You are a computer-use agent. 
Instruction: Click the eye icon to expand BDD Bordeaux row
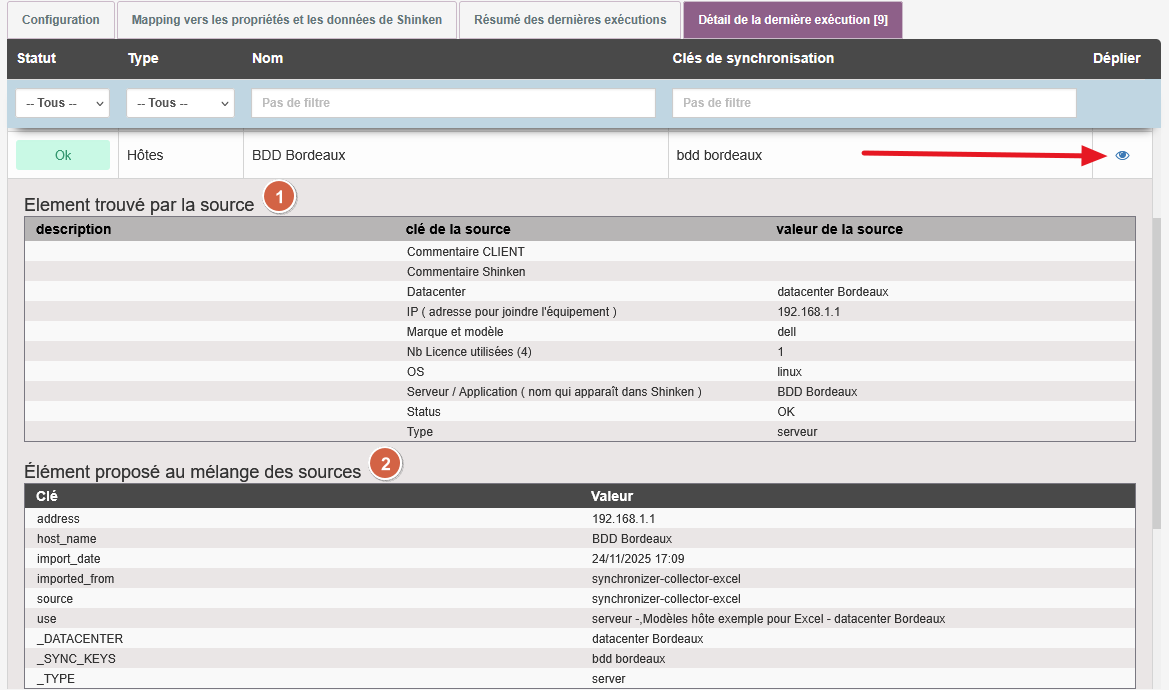[1122, 155]
